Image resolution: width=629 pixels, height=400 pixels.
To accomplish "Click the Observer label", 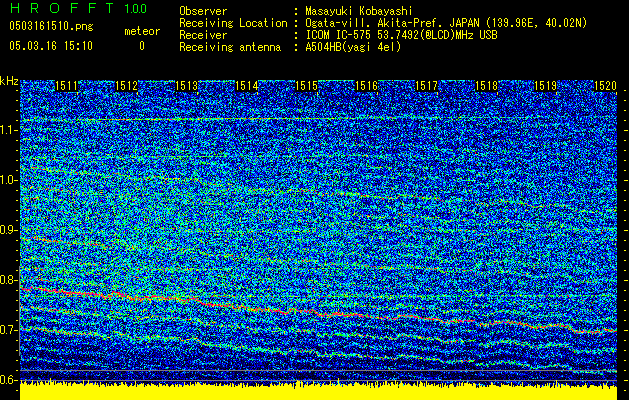I will [x=203, y=11].
